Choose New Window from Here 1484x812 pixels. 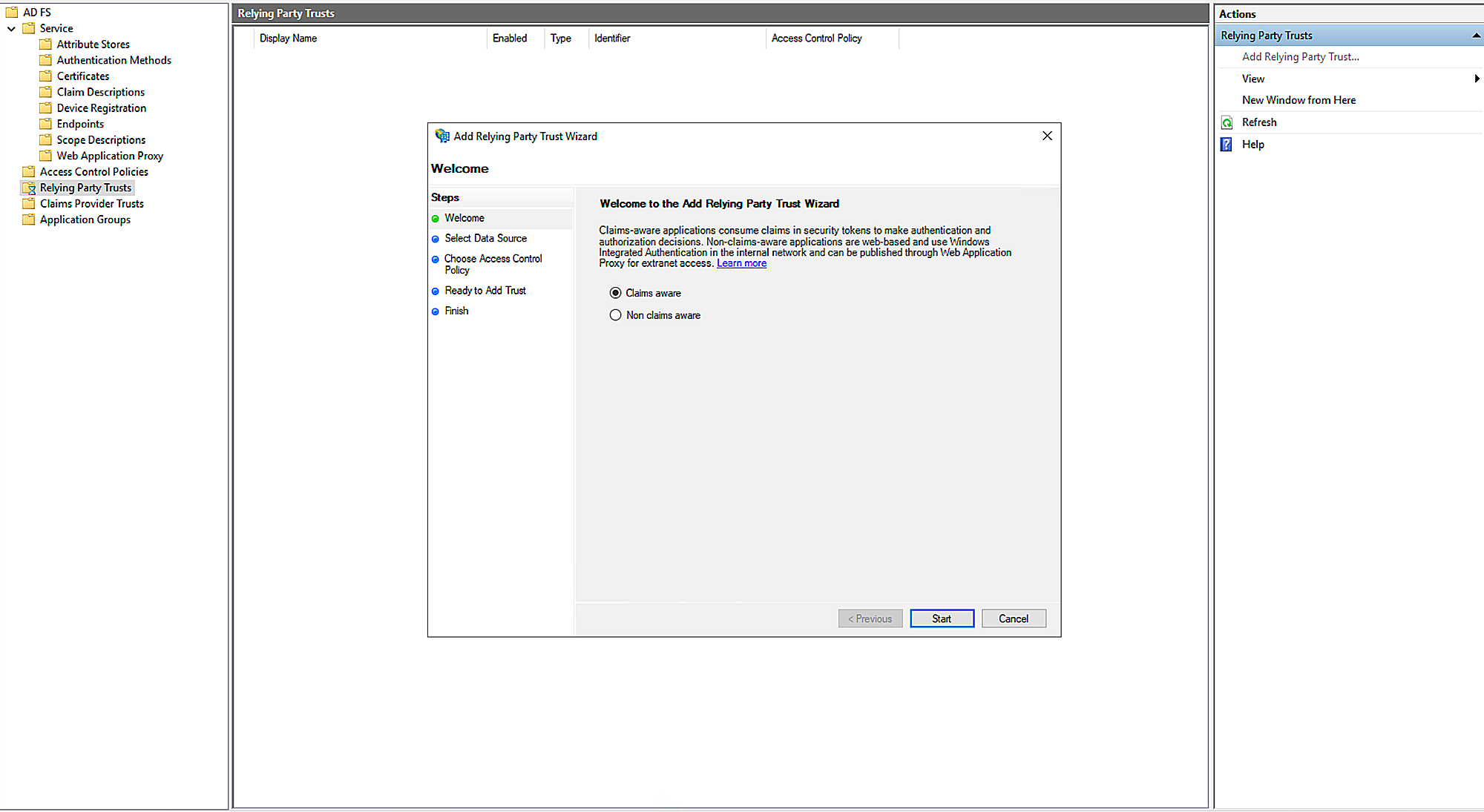(1298, 100)
